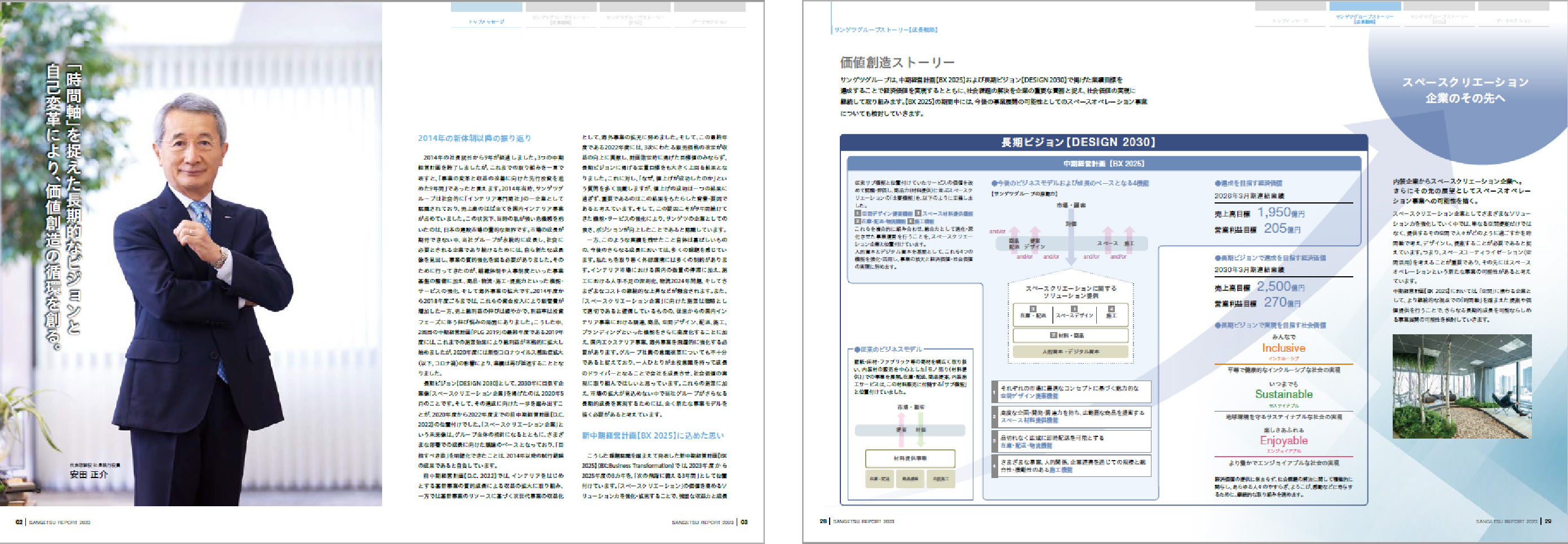This screenshot has width=1568, height=544.
Task: Click function row 3 在庫・配送・物流機能
Action: coord(1071,442)
